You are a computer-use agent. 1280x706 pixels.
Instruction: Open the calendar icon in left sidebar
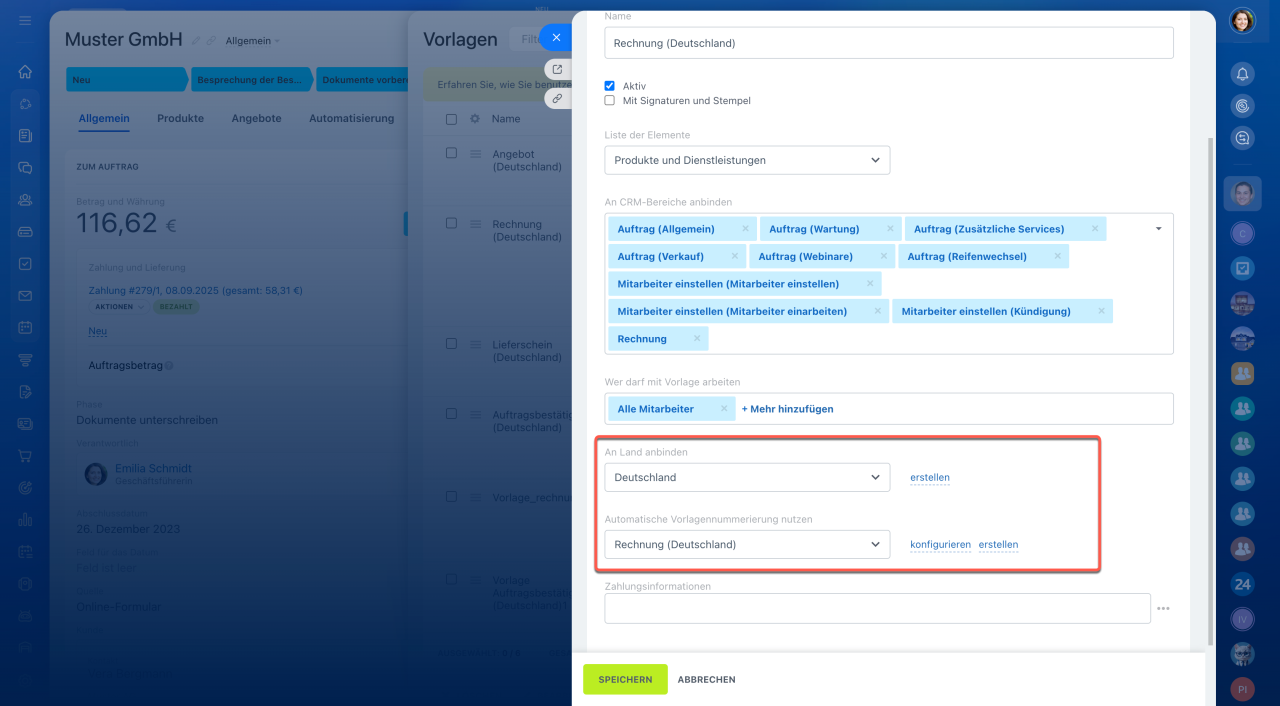25,328
